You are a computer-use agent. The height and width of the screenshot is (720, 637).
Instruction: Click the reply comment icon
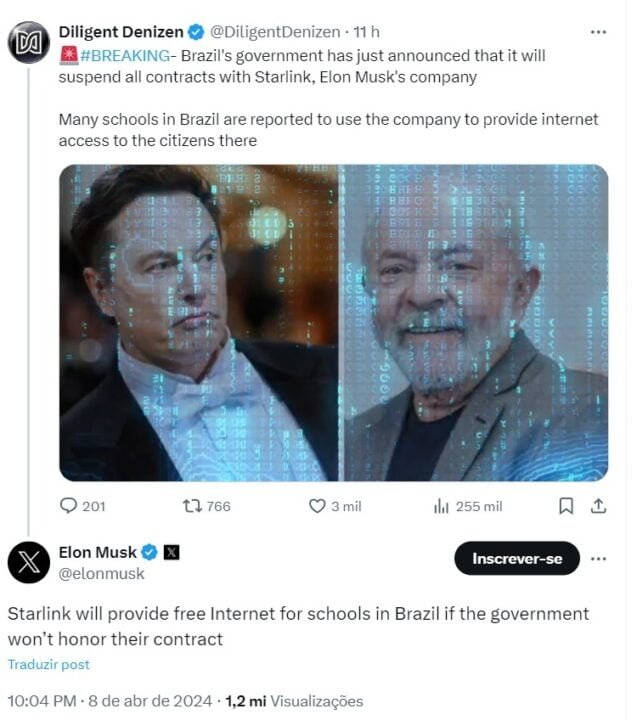pos(69,506)
